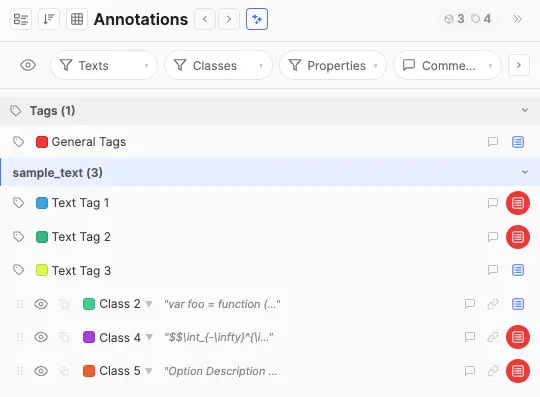Image resolution: width=540 pixels, height=397 pixels.
Task: Switch to the list layout view icon
Action: 21,19
